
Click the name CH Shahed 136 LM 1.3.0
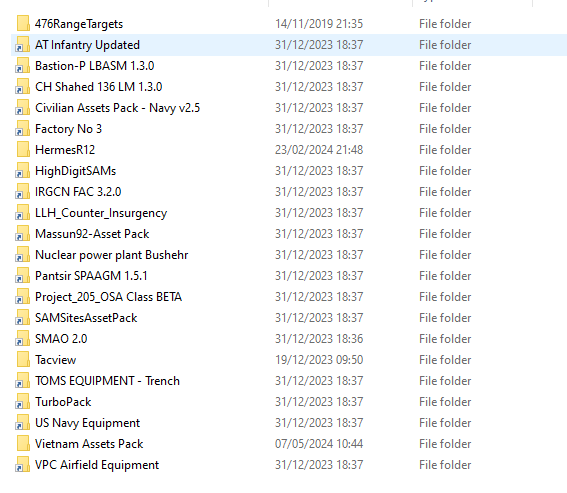tap(98, 87)
